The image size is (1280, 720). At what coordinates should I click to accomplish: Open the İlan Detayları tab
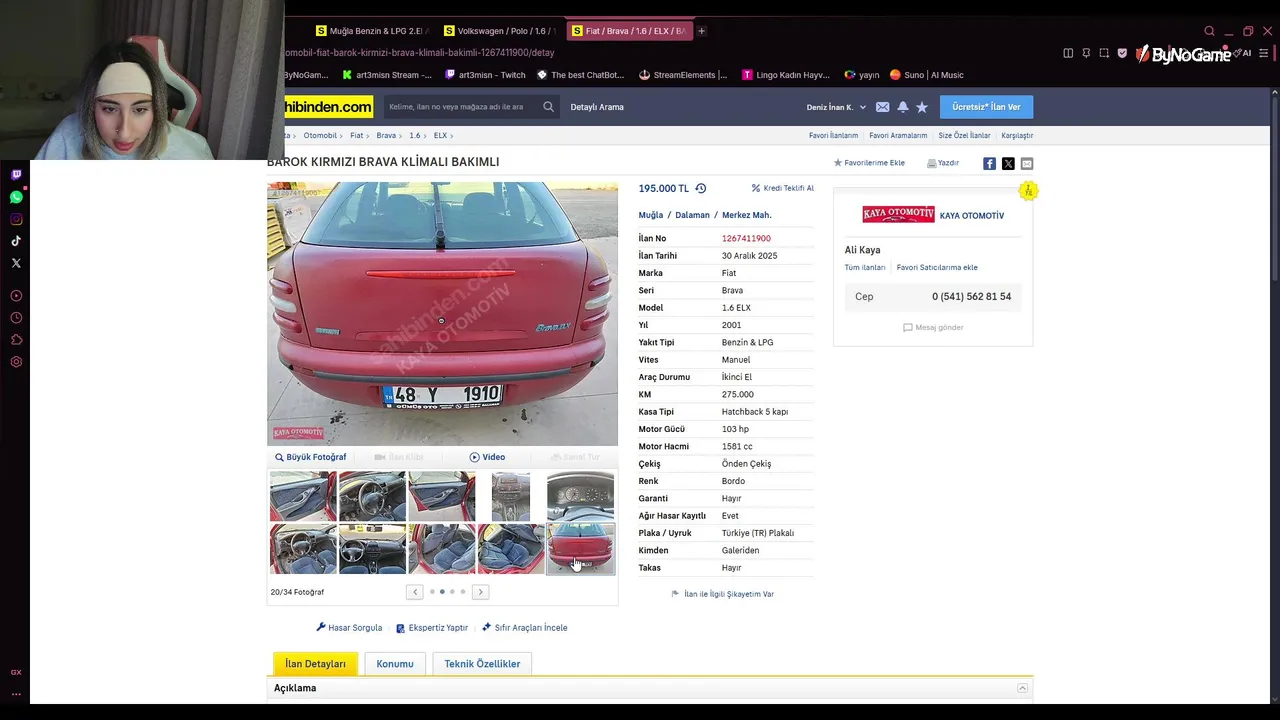pos(315,664)
